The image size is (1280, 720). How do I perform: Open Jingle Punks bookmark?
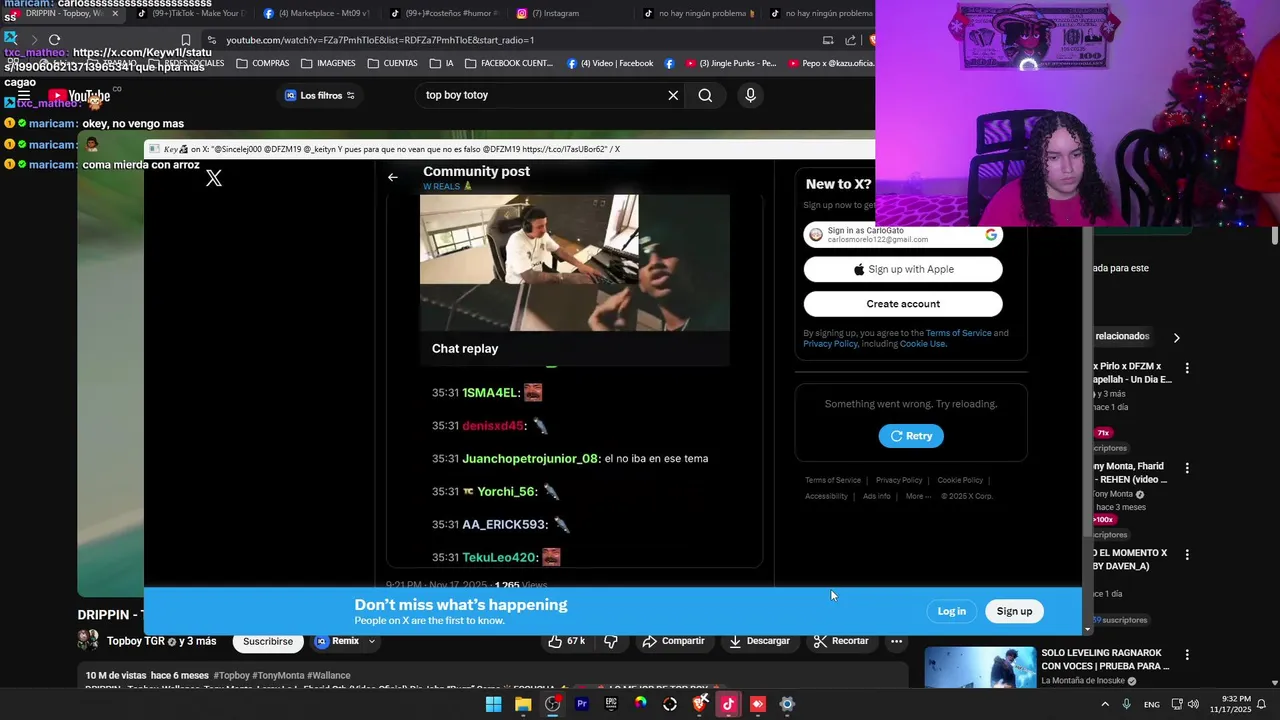(731, 63)
